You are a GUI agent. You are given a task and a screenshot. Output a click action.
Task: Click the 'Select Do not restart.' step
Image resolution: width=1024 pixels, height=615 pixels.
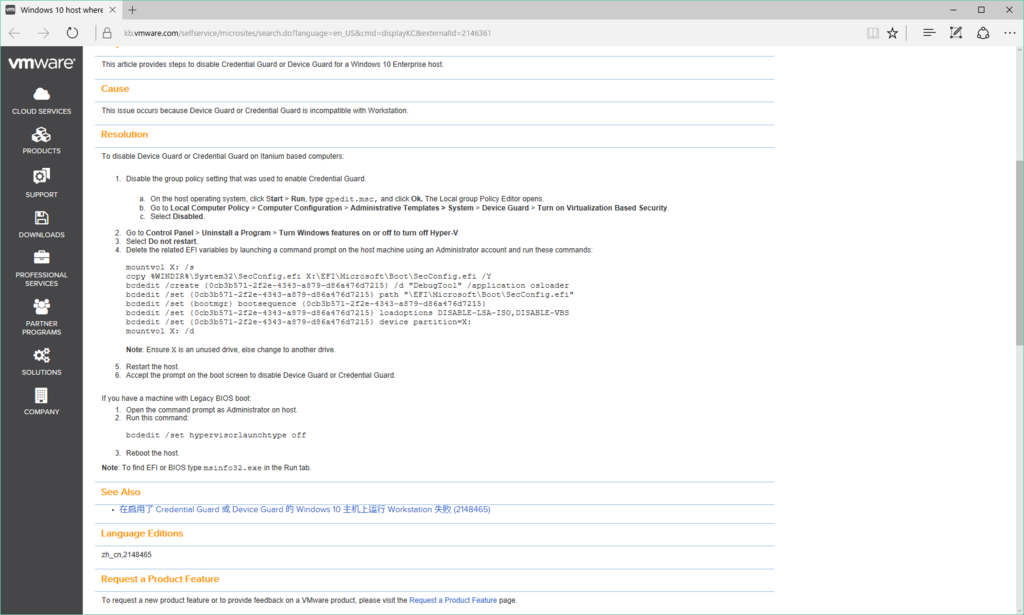(x=161, y=242)
